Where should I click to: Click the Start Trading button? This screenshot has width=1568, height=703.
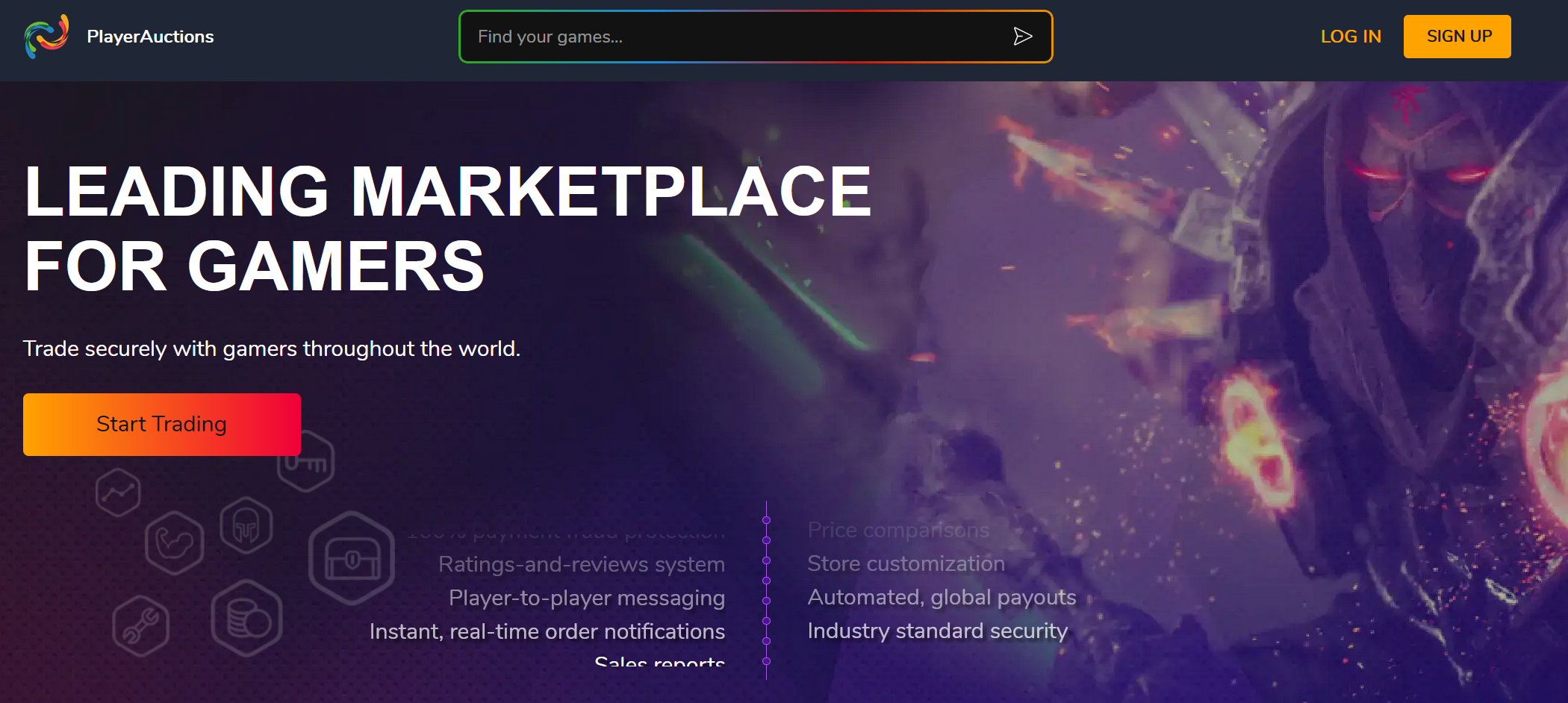tap(162, 424)
